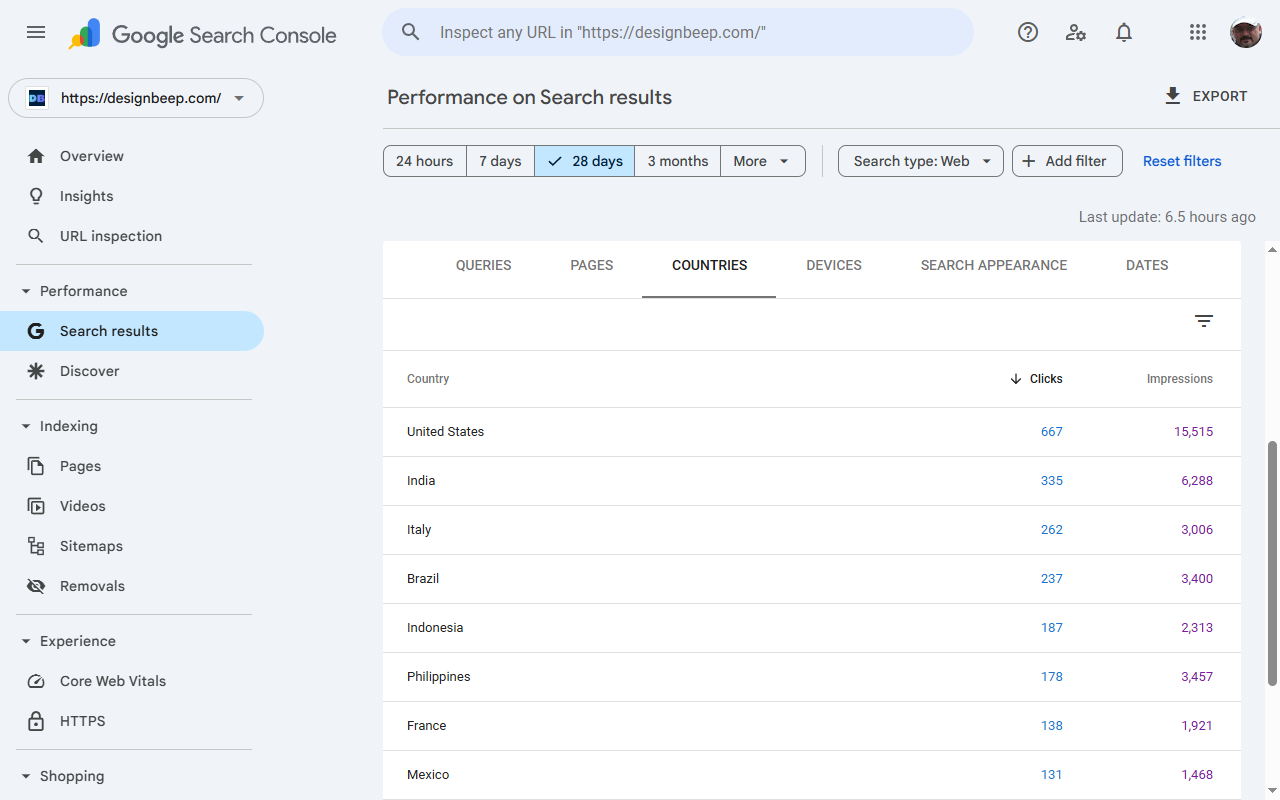Open the notifications bell
Image resolution: width=1280 pixels, height=800 pixels.
point(1124,32)
